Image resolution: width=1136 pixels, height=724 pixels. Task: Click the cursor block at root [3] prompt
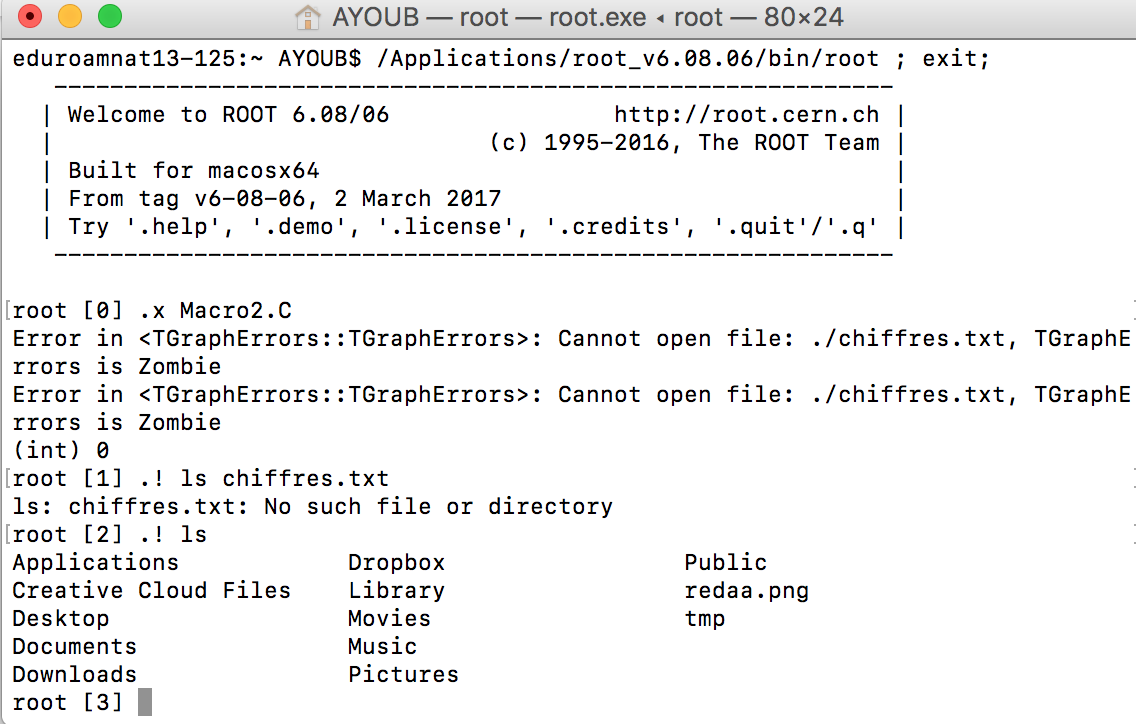[x=145, y=702]
